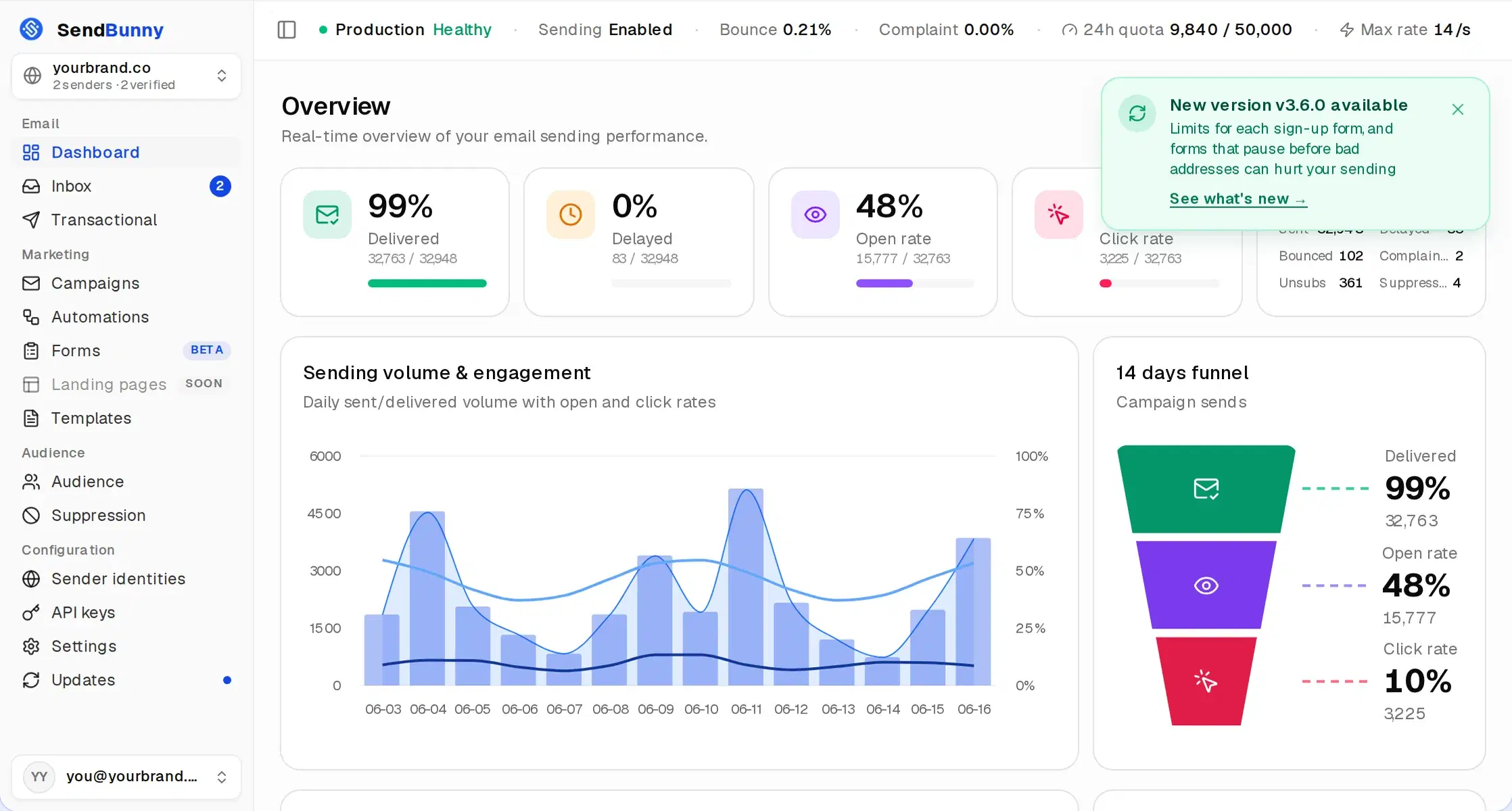The width and height of the screenshot is (1512, 811).
Task: Click the 06-11 bar in chart
Action: pyautogui.click(x=746, y=587)
